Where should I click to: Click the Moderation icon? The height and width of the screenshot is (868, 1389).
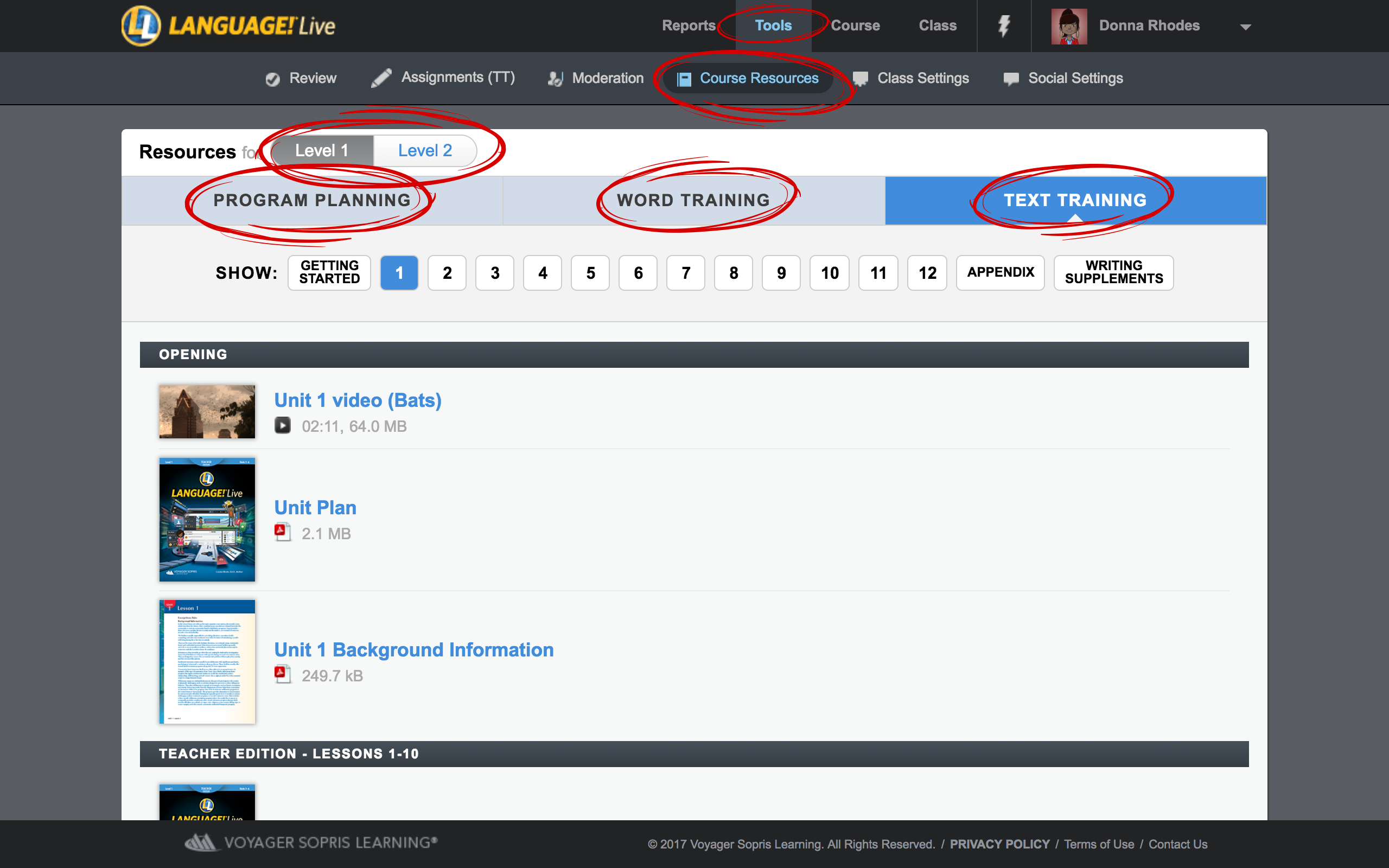(555, 79)
